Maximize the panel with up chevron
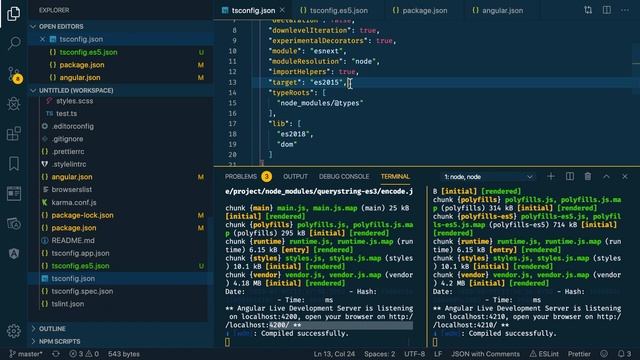This screenshot has width=640, height=360. click(x=606, y=176)
